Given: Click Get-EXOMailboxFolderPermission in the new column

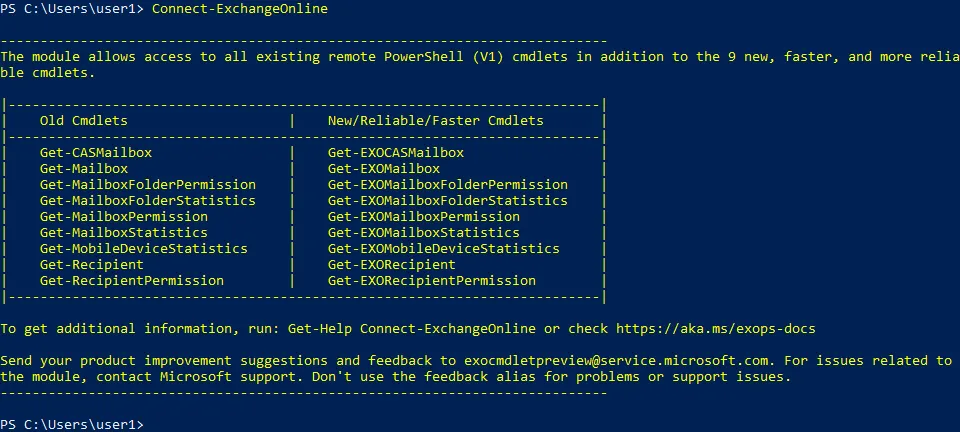Looking at the screenshot, I should [x=447, y=185].
